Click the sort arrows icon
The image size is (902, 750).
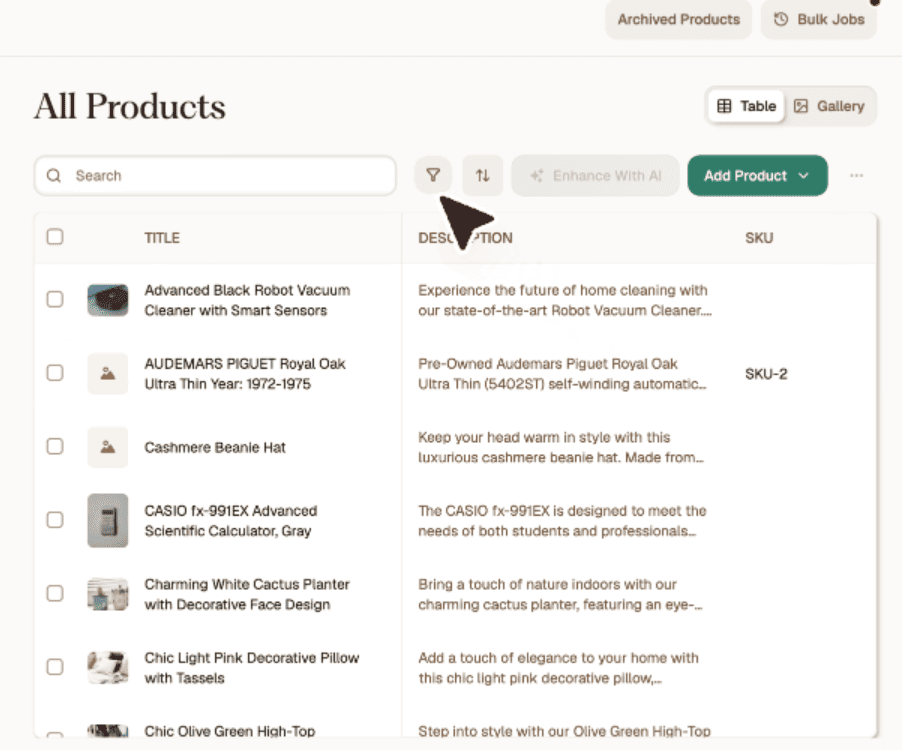point(483,175)
